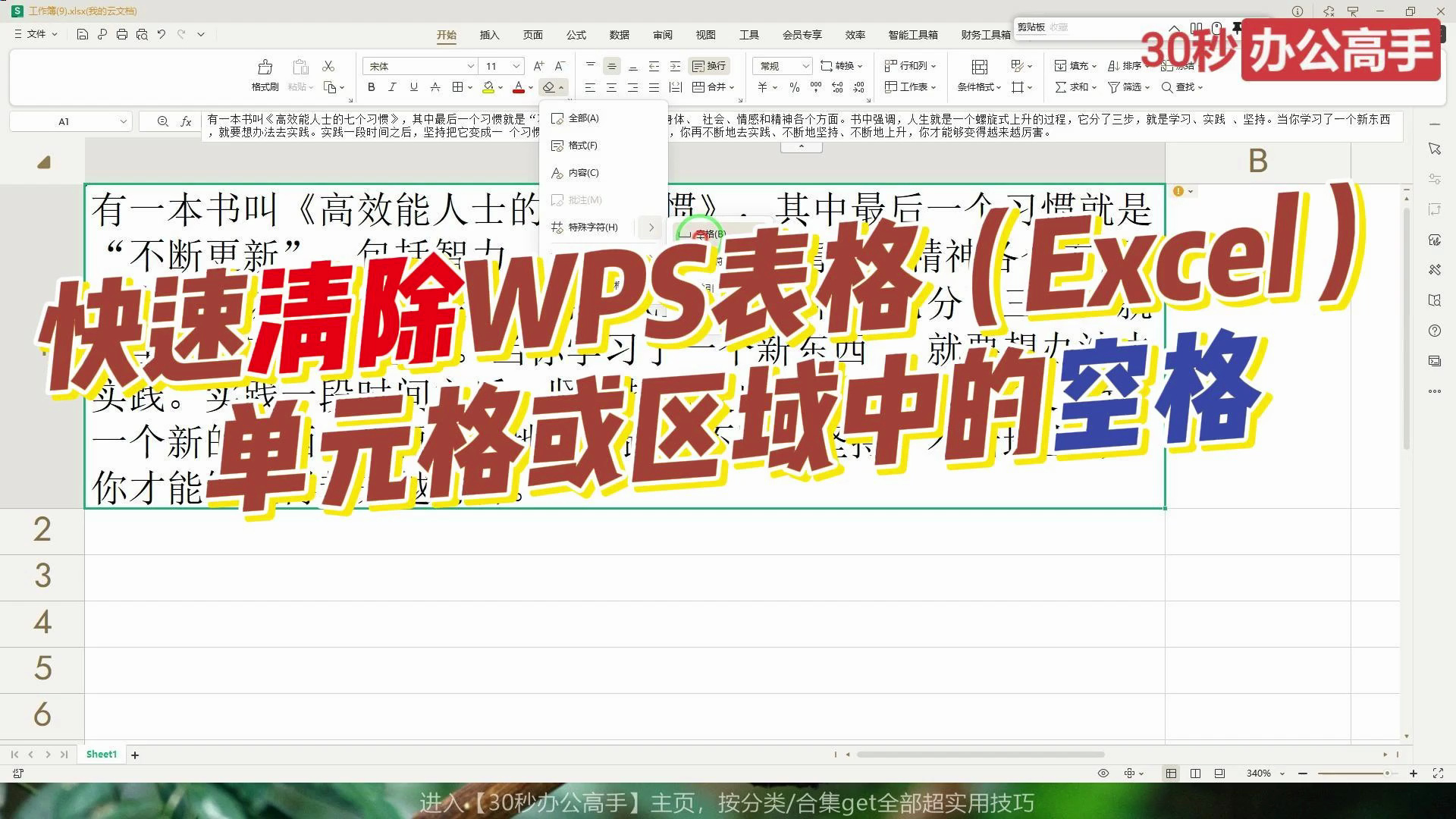
Task: Click the zoom magnifier beside fx
Action: [x=162, y=121]
